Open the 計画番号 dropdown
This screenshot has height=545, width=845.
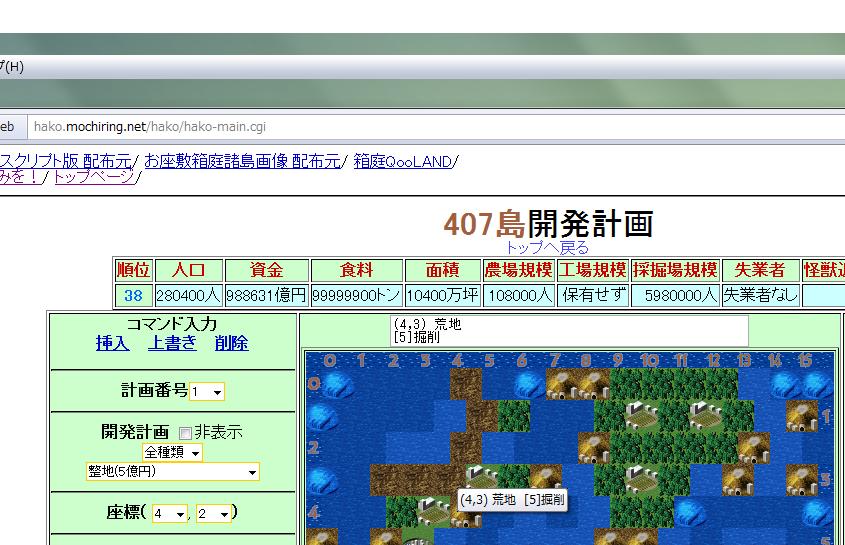(207, 391)
